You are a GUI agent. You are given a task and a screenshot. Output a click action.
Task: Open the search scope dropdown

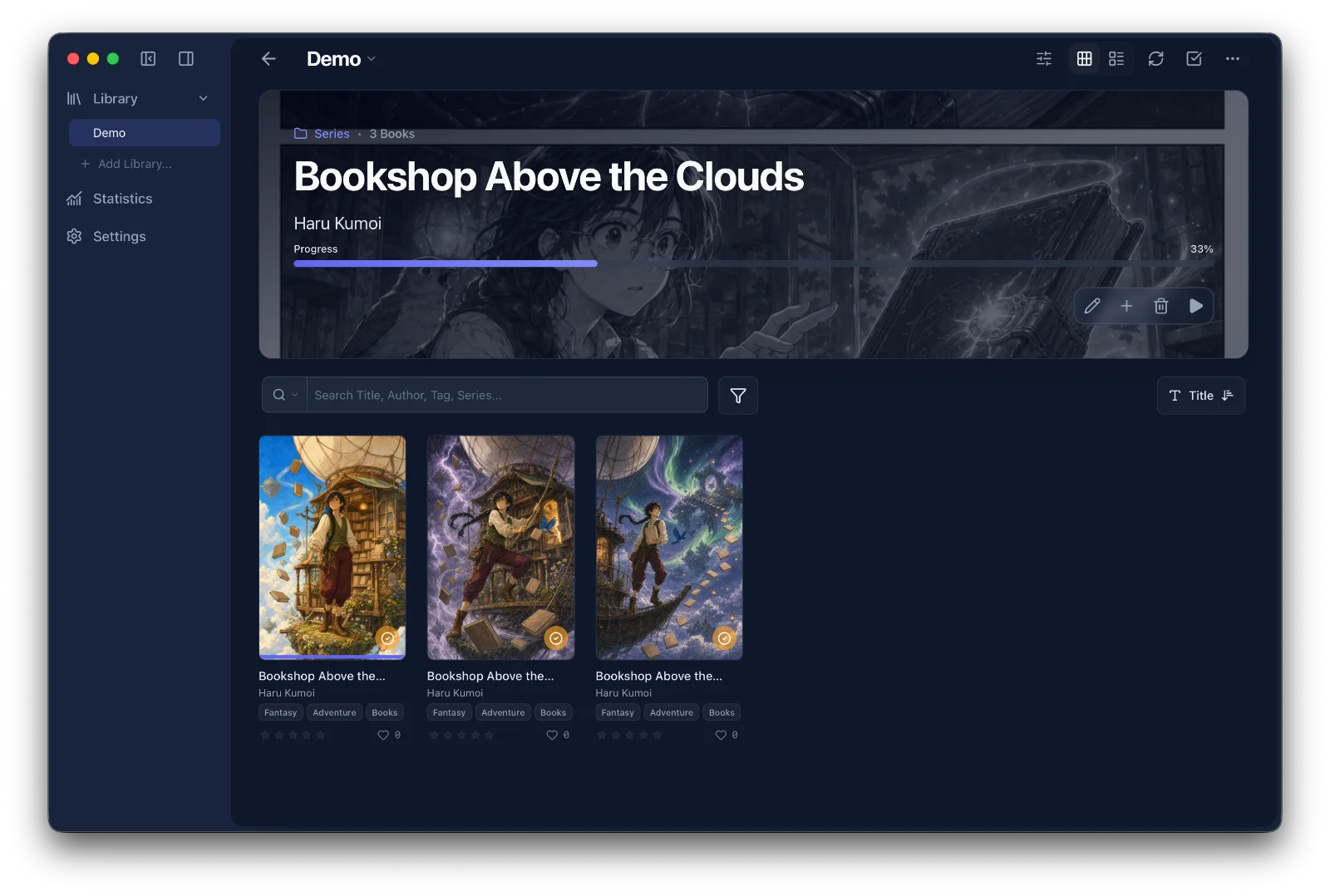[285, 395]
